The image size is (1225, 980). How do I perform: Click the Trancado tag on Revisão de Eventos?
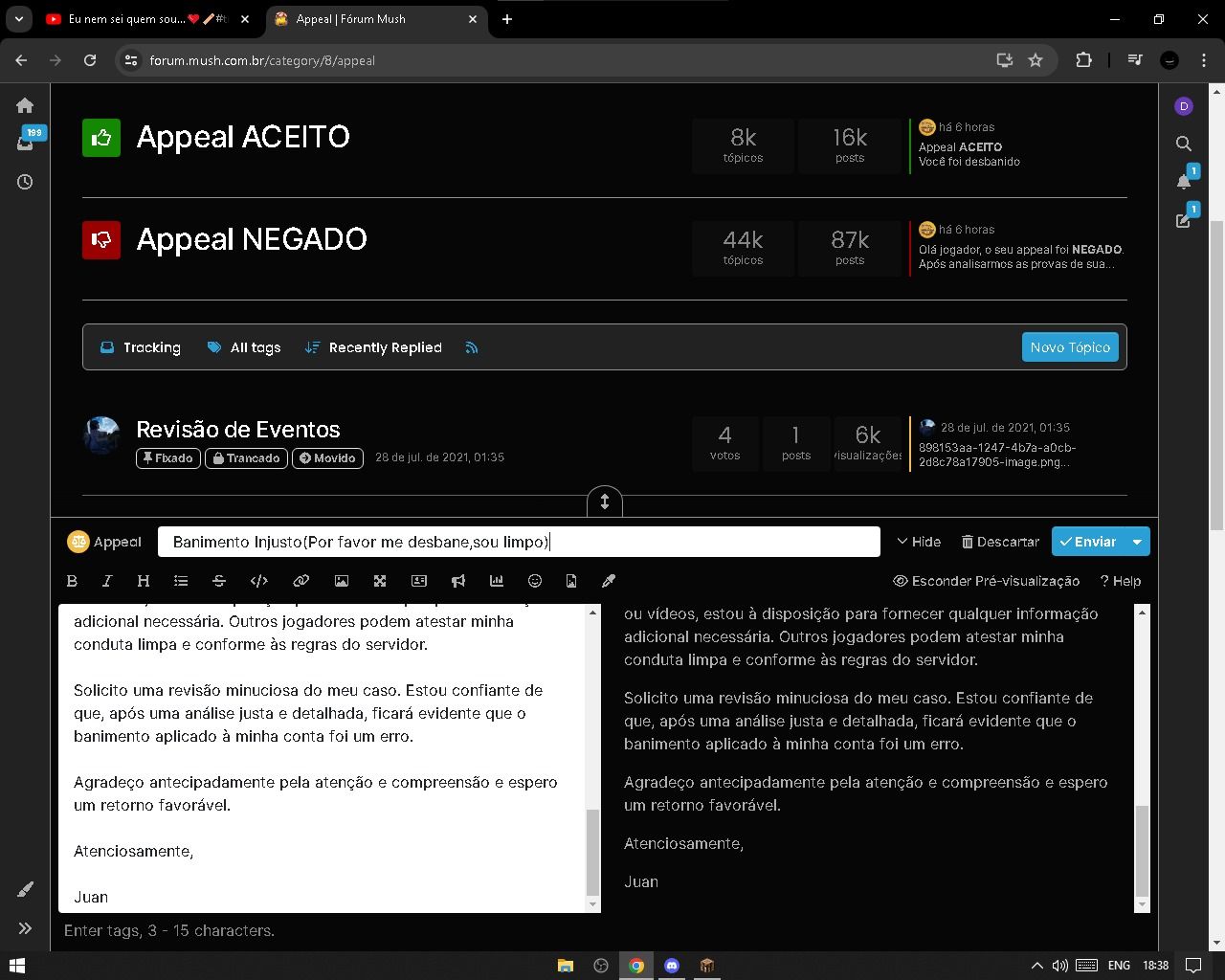(x=247, y=458)
